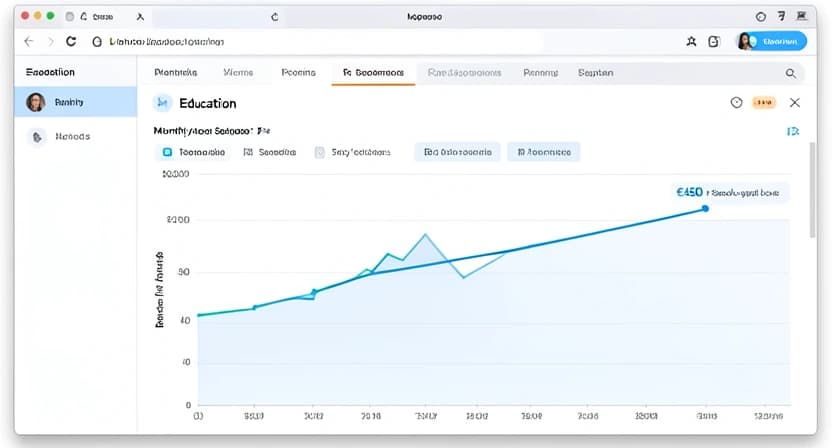Toggle the first checked legend checkbox
832x448 pixels.
pos(167,152)
